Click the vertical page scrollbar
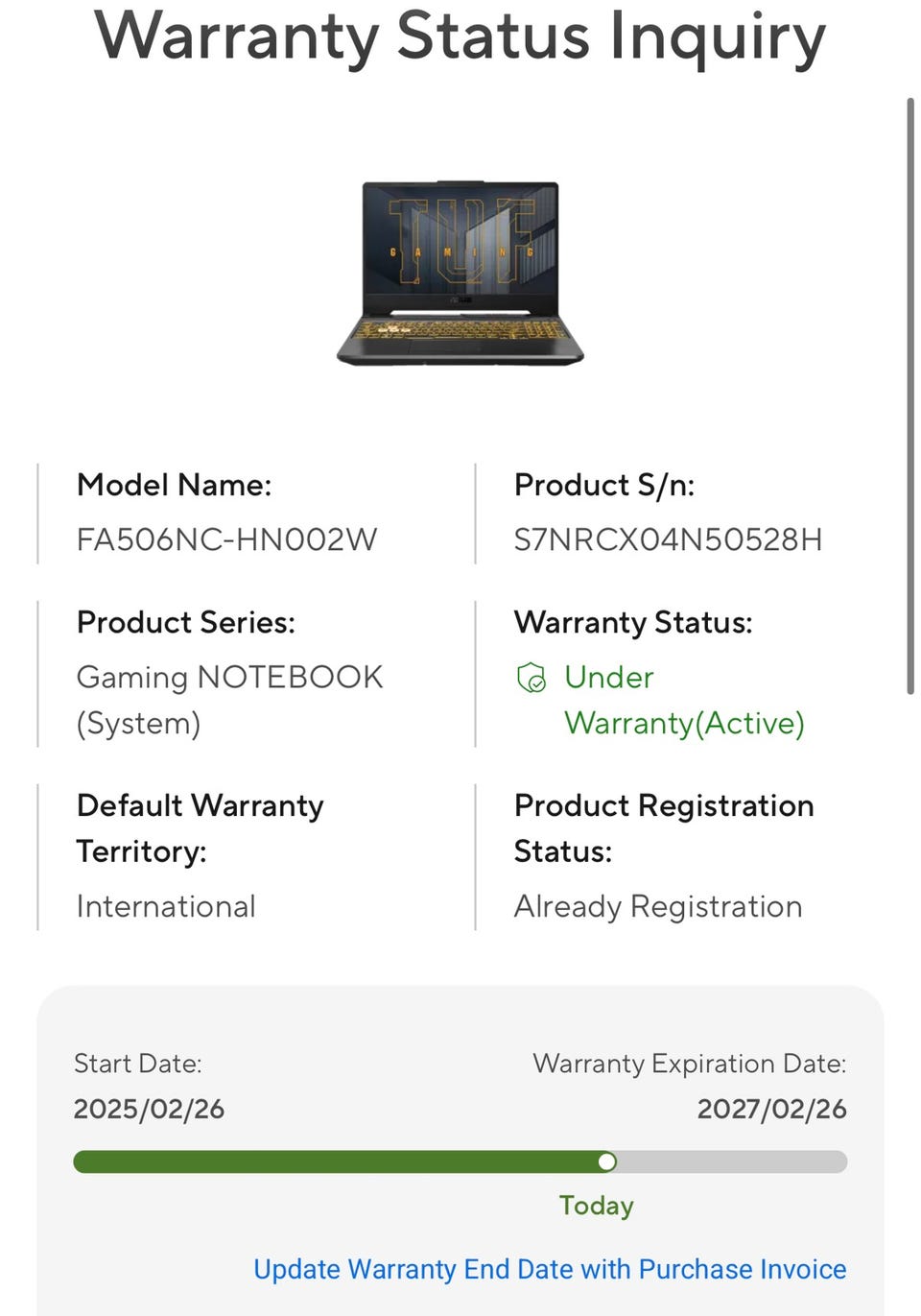The width and height of the screenshot is (921, 1316). pyautogui.click(x=910, y=395)
